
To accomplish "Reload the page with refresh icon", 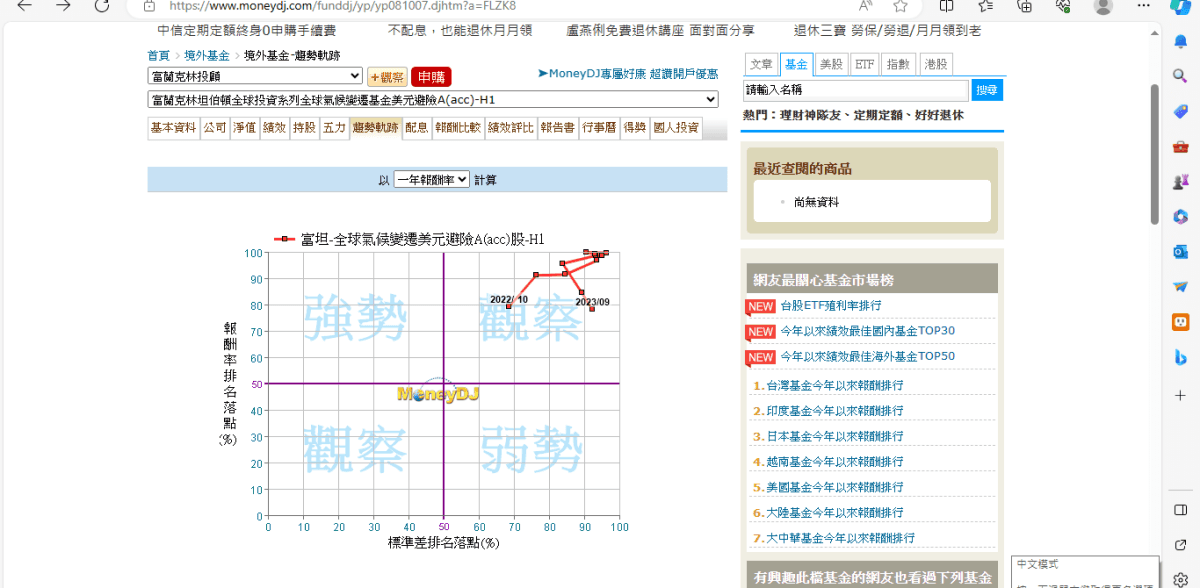I will point(102,6).
